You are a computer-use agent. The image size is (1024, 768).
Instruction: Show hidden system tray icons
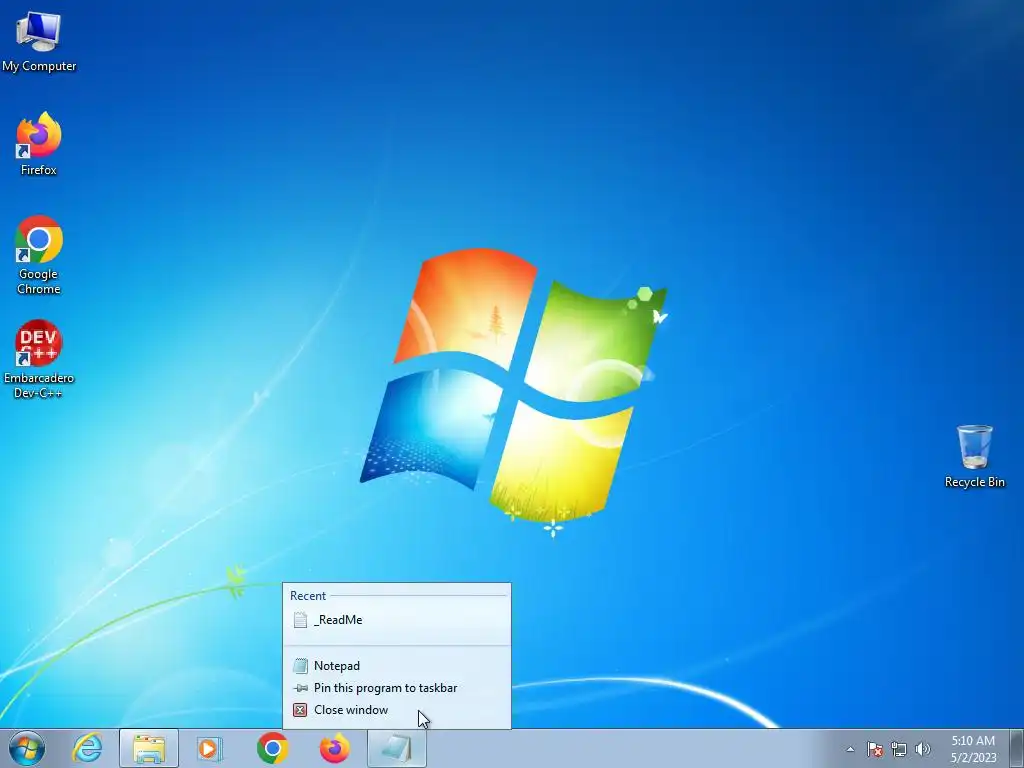pos(850,749)
